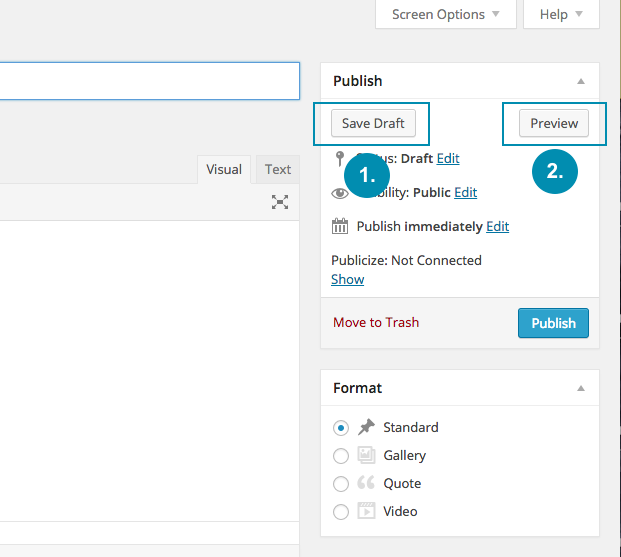The height and width of the screenshot is (557, 621).
Task: Switch to the Visual editor tab
Action: [x=224, y=169]
